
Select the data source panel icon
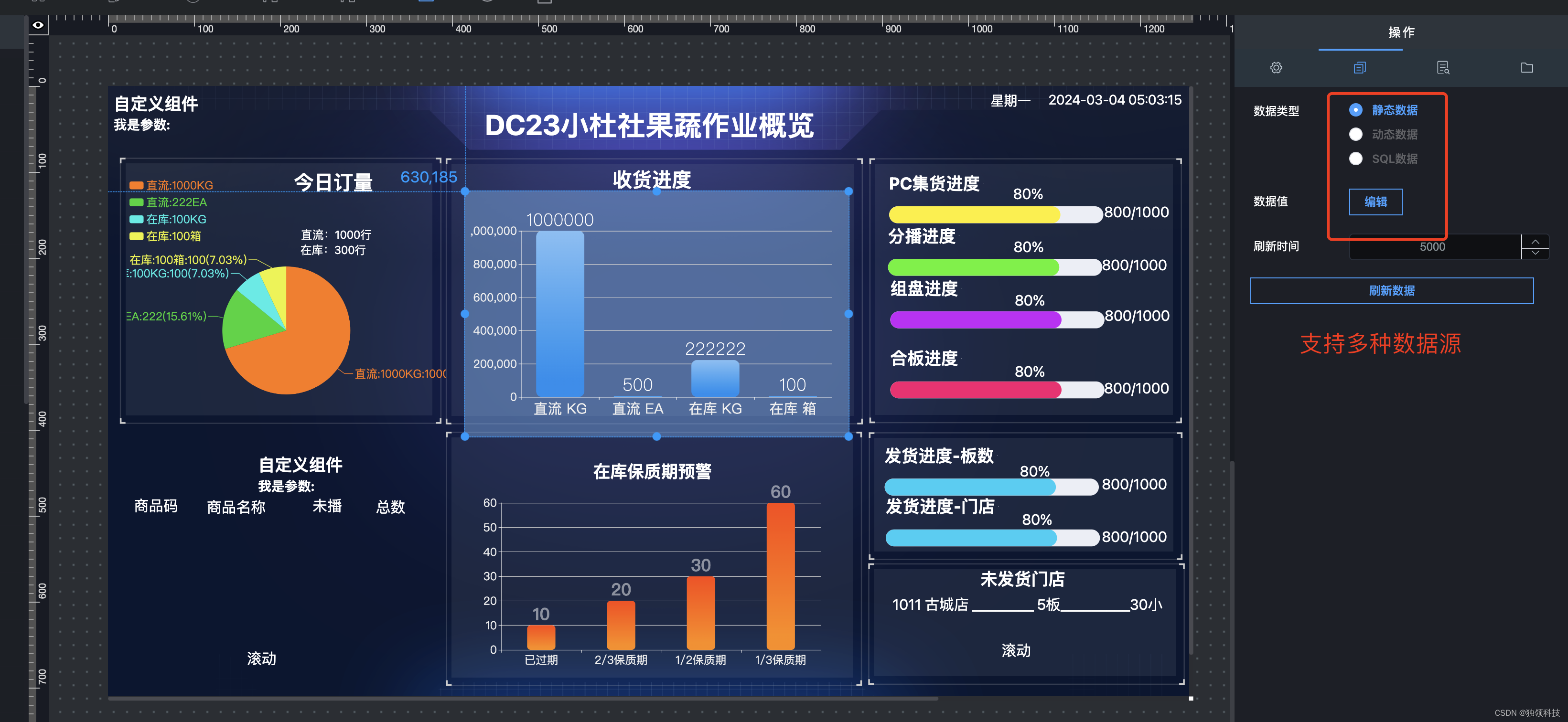point(1359,67)
